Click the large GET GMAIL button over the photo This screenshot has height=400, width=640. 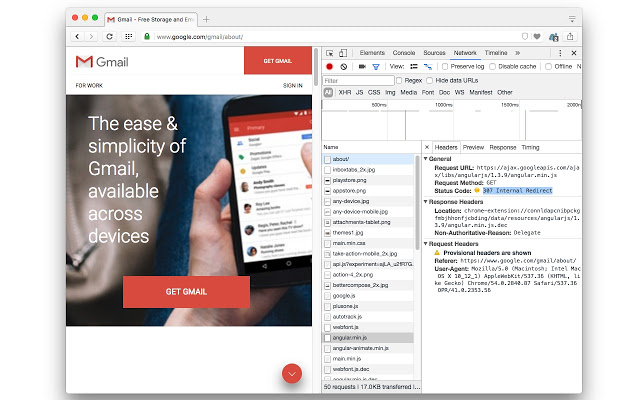coord(186,292)
